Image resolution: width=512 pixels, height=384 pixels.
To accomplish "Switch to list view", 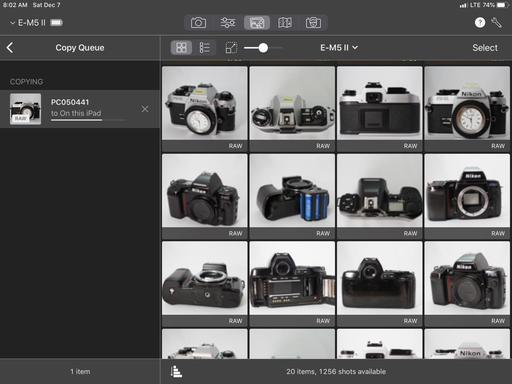I will point(204,48).
